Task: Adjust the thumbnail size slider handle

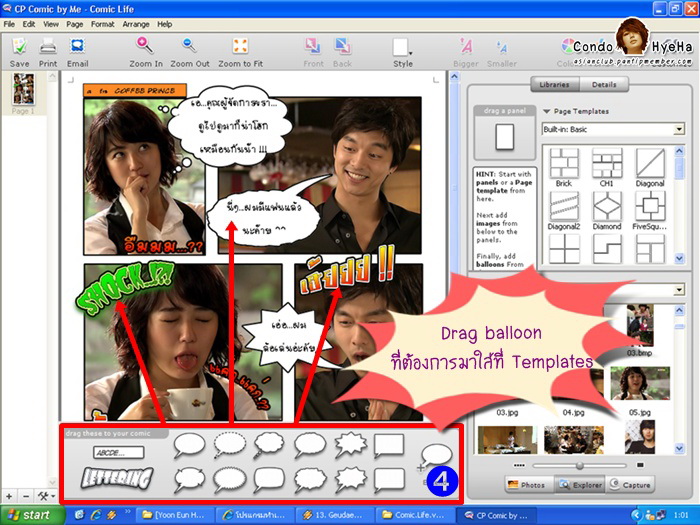Action: 579,466
